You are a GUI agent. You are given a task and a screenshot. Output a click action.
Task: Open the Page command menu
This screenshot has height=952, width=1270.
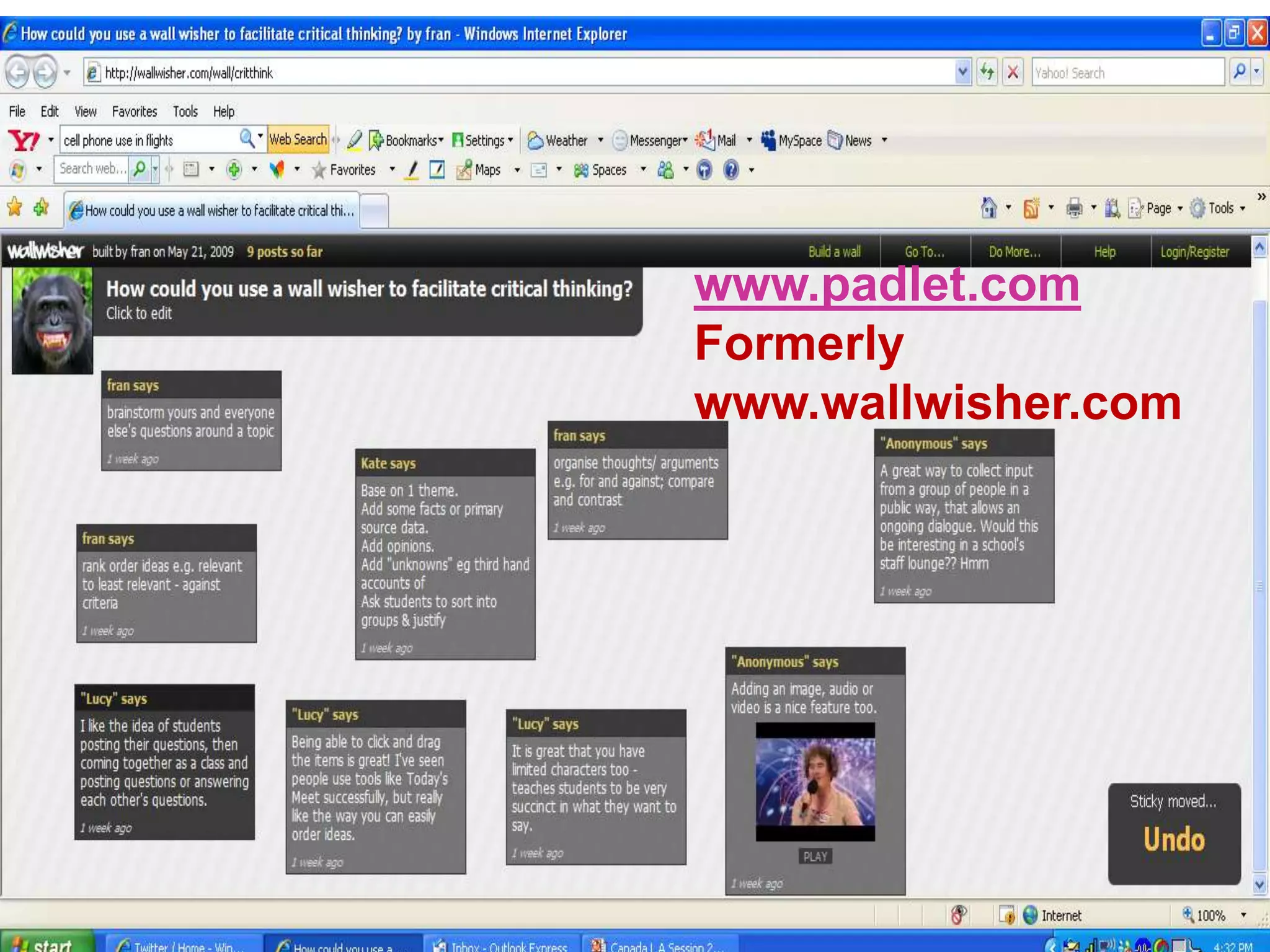pos(1155,208)
